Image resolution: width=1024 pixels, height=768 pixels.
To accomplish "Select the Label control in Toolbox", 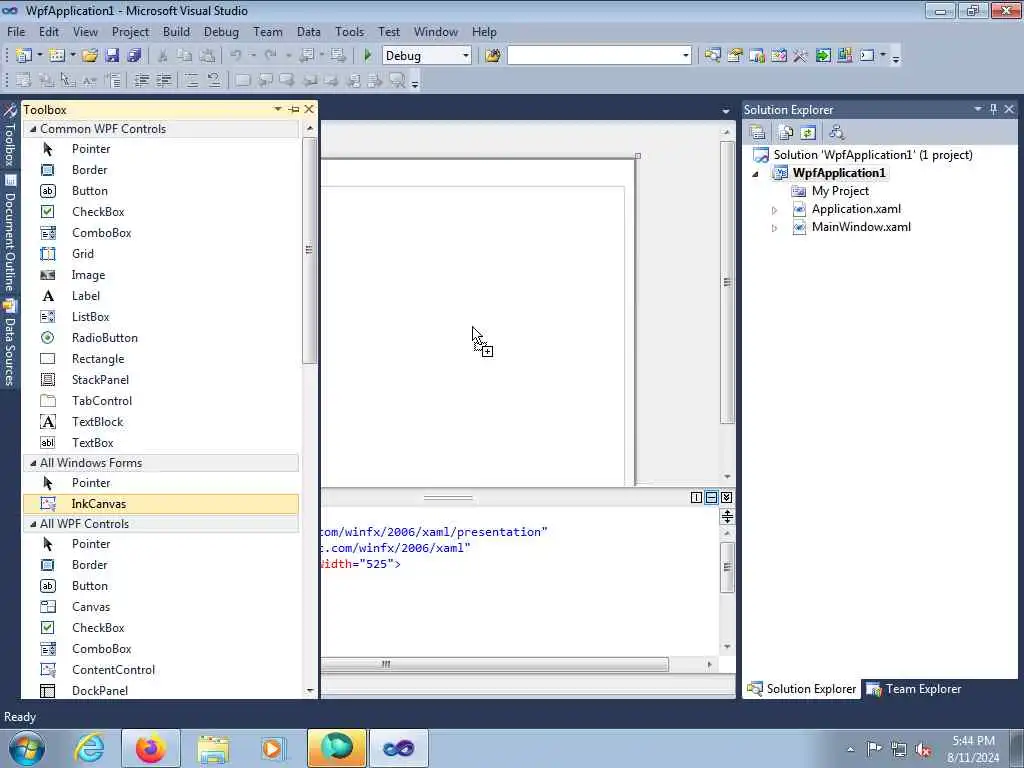I will pos(161,296).
